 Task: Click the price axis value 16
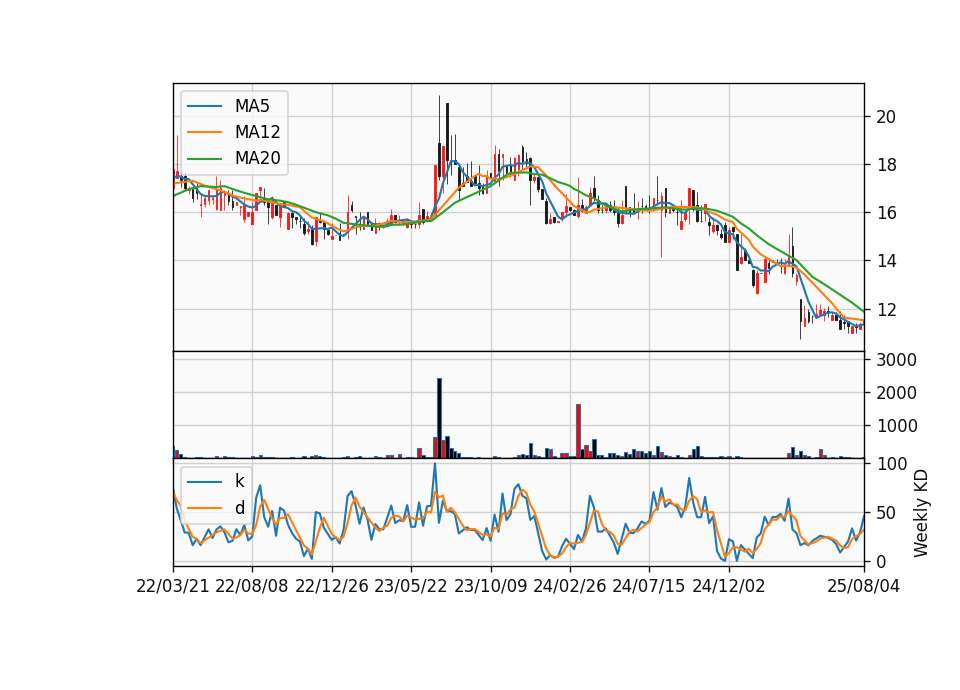coord(885,213)
